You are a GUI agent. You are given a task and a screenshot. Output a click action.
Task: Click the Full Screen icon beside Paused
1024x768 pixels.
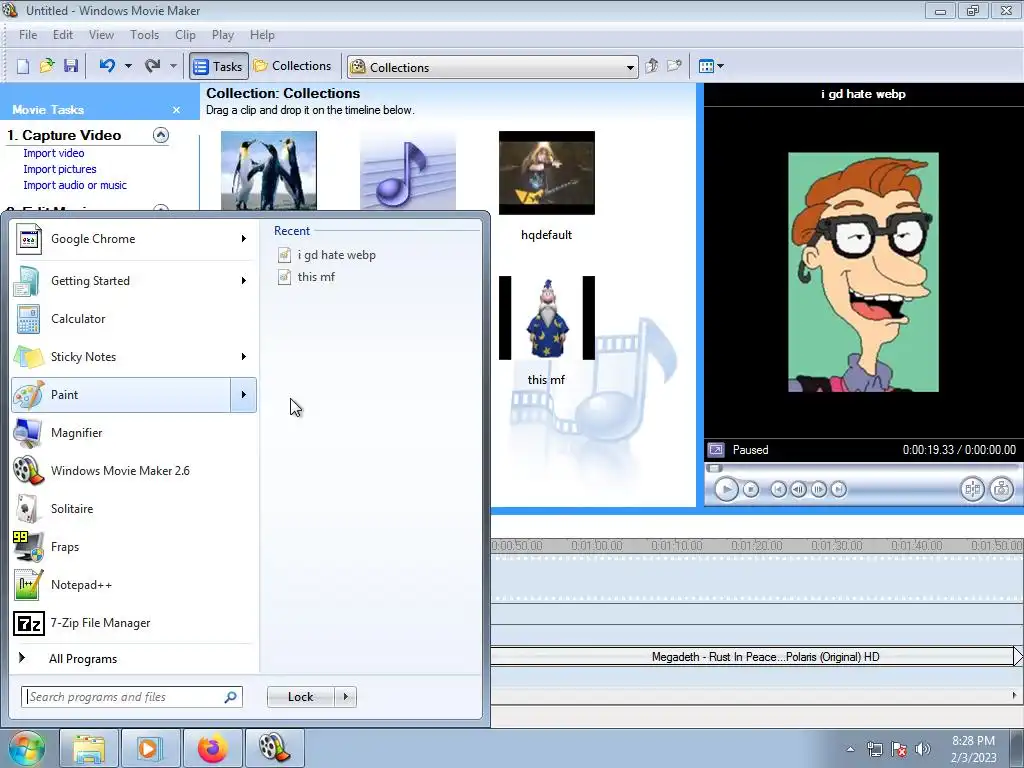(716, 450)
